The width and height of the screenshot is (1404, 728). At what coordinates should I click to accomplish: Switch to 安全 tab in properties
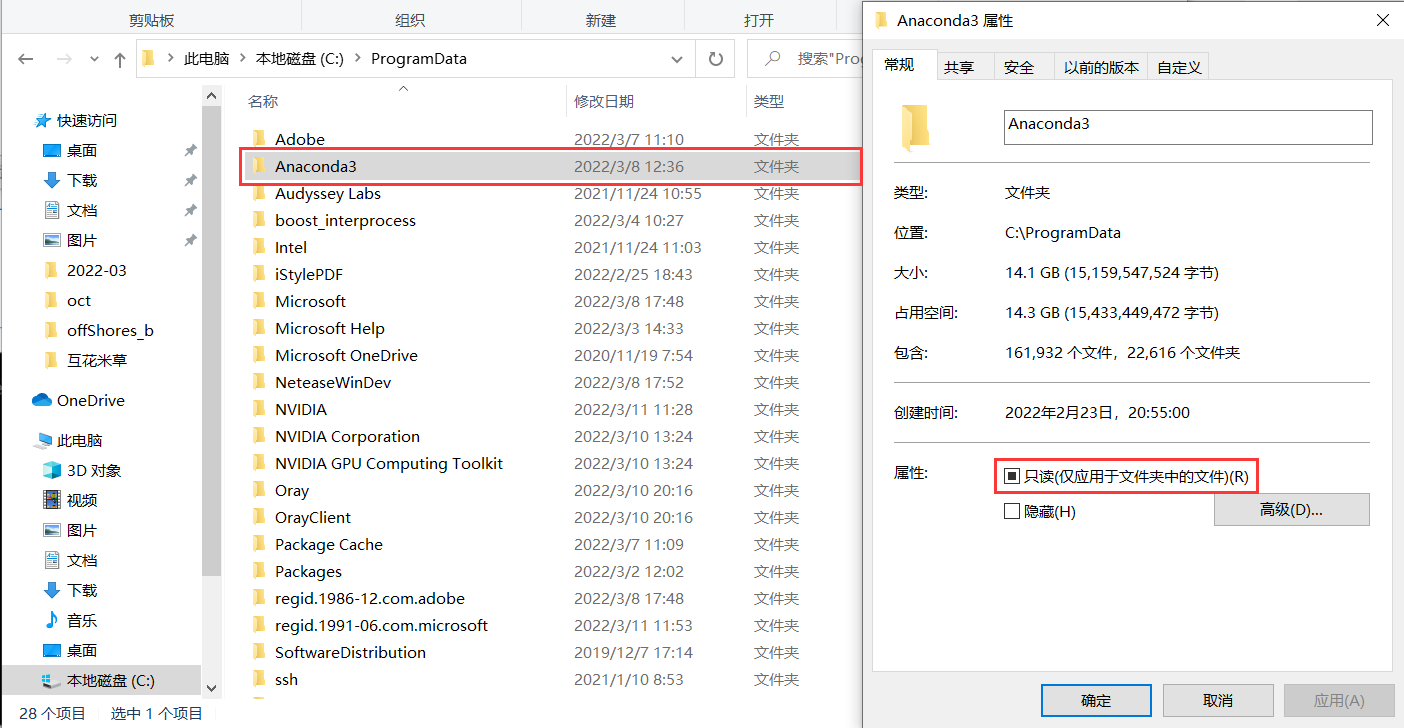[x=1019, y=67]
